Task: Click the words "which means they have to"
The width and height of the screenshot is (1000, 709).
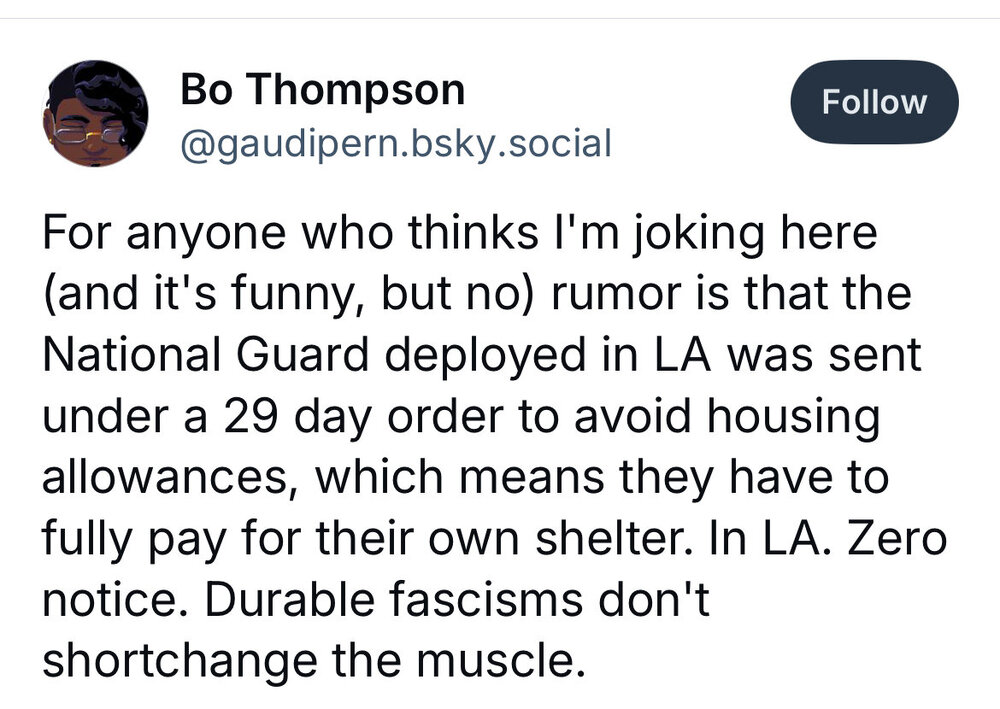Action: [x=602, y=477]
